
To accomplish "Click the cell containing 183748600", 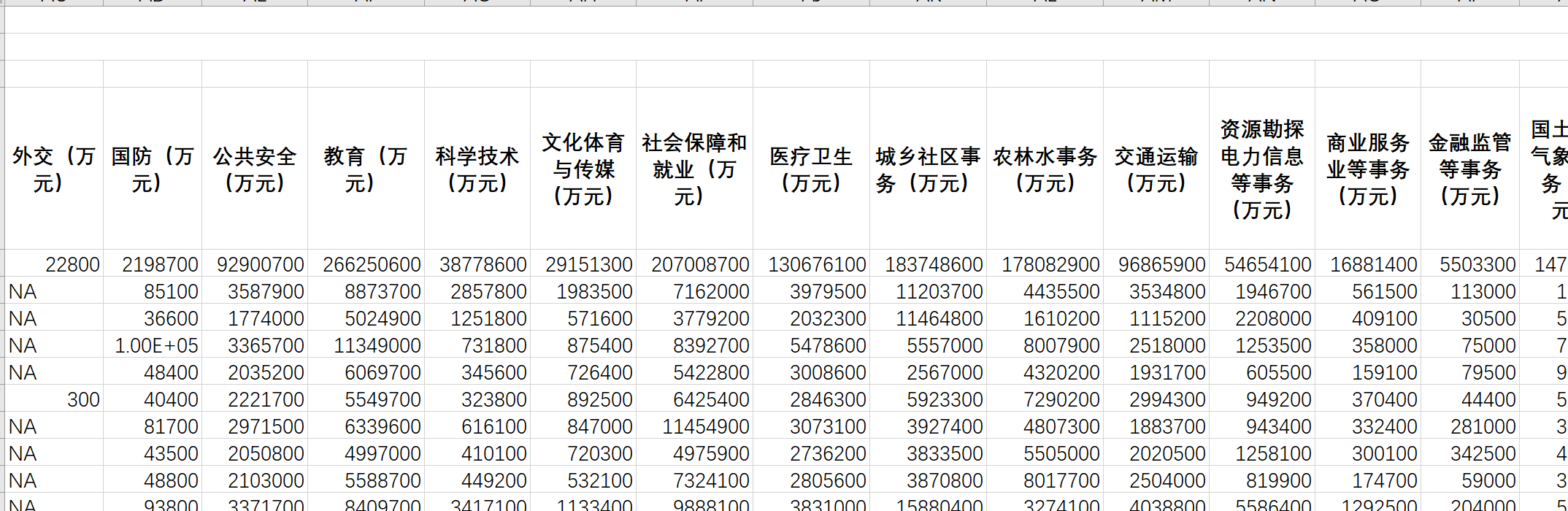I will click(928, 264).
